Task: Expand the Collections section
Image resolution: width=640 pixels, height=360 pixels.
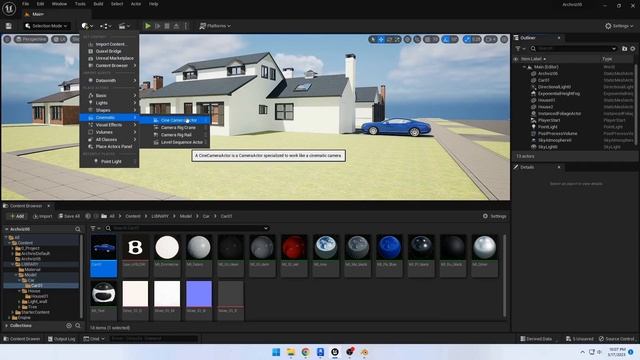Action: click(x=7, y=326)
